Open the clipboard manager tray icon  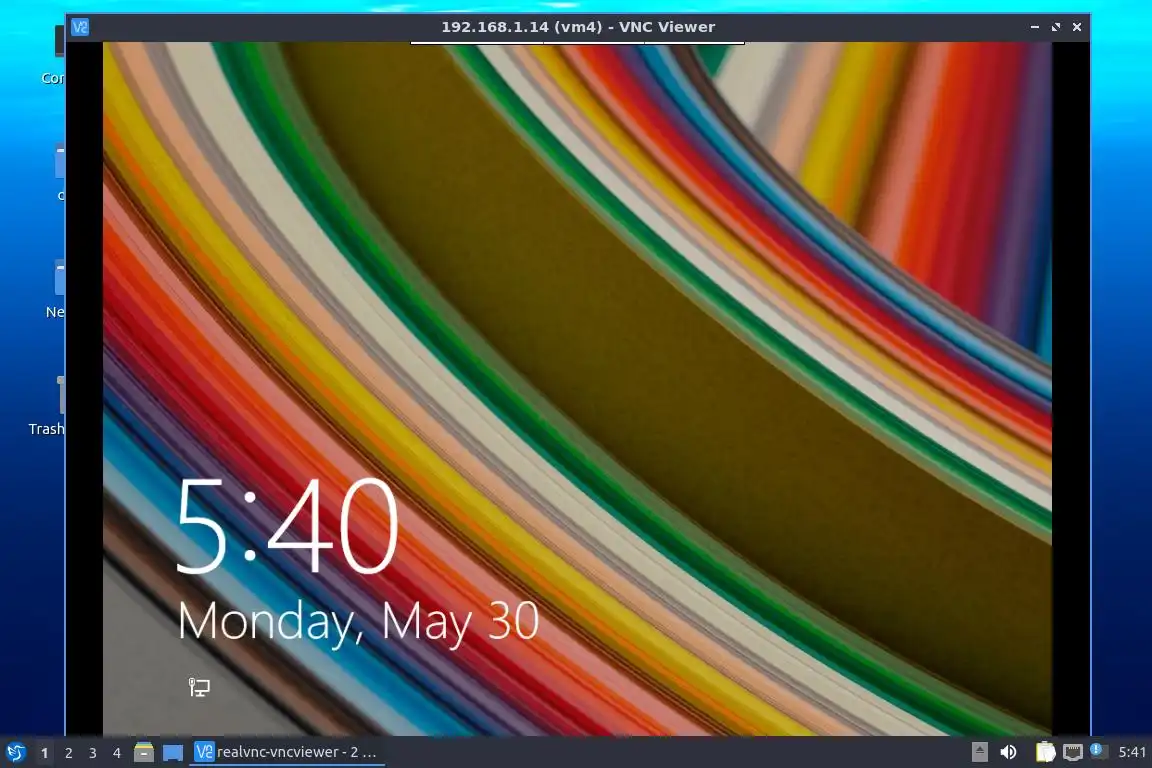1045,752
